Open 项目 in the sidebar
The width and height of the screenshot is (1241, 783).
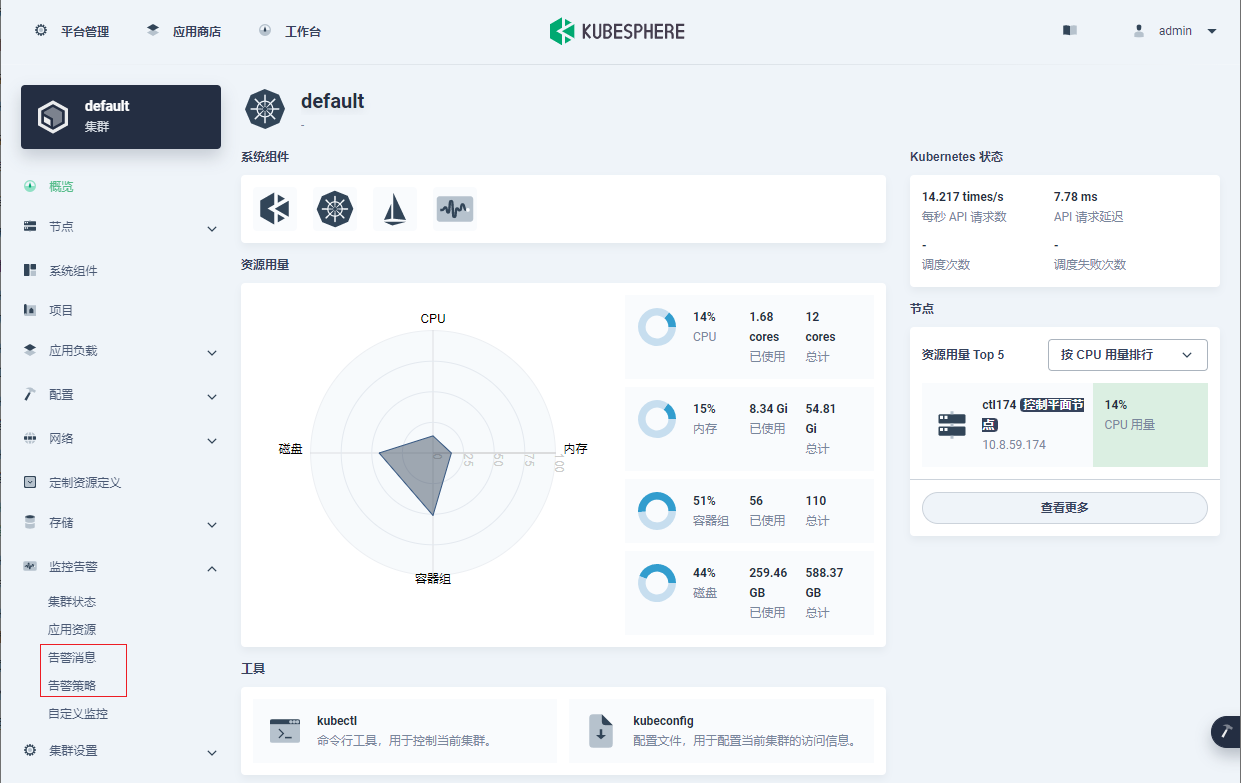pos(61,311)
